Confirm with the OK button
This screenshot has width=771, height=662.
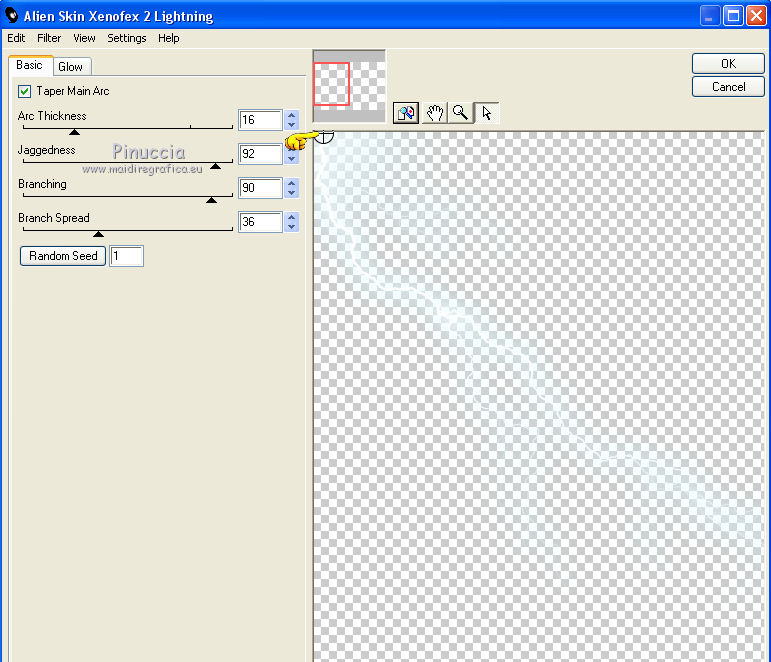[x=728, y=63]
